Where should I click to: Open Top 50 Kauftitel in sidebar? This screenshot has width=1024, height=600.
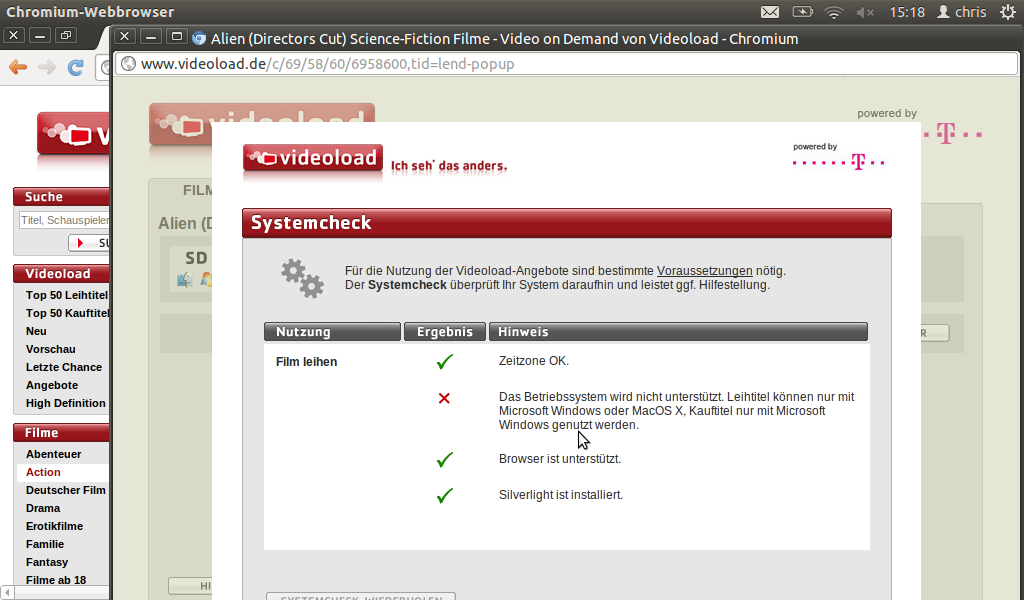tap(68, 313)
